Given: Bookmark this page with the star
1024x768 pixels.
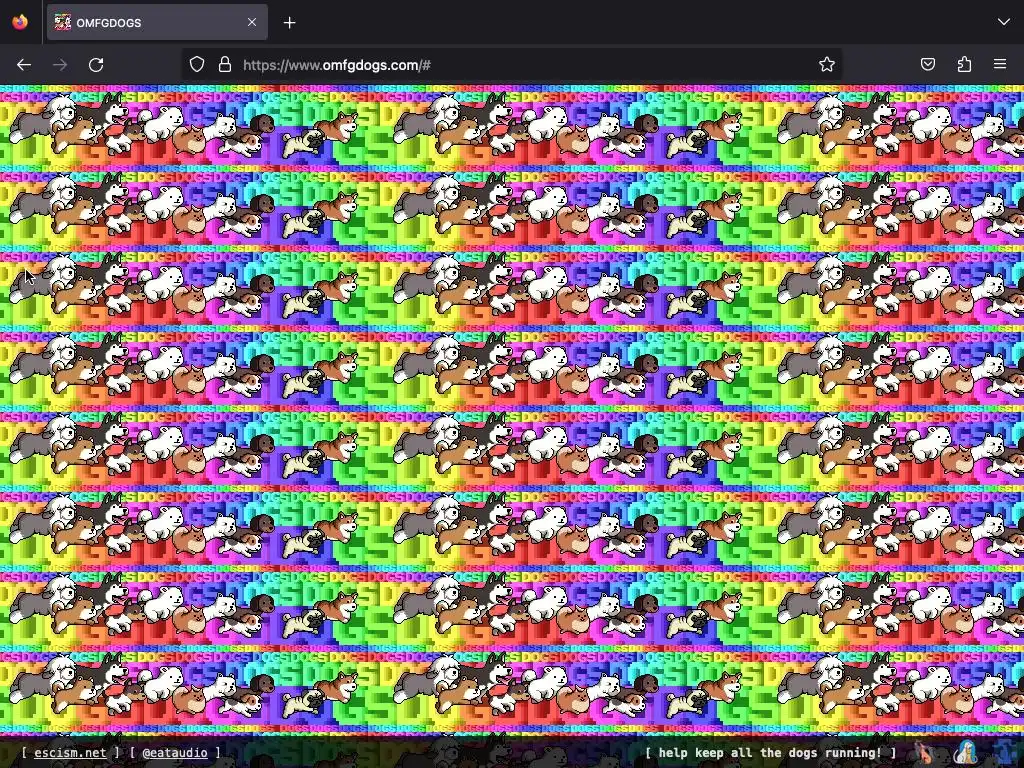Looking at the screenshot, I should point(827,65).
